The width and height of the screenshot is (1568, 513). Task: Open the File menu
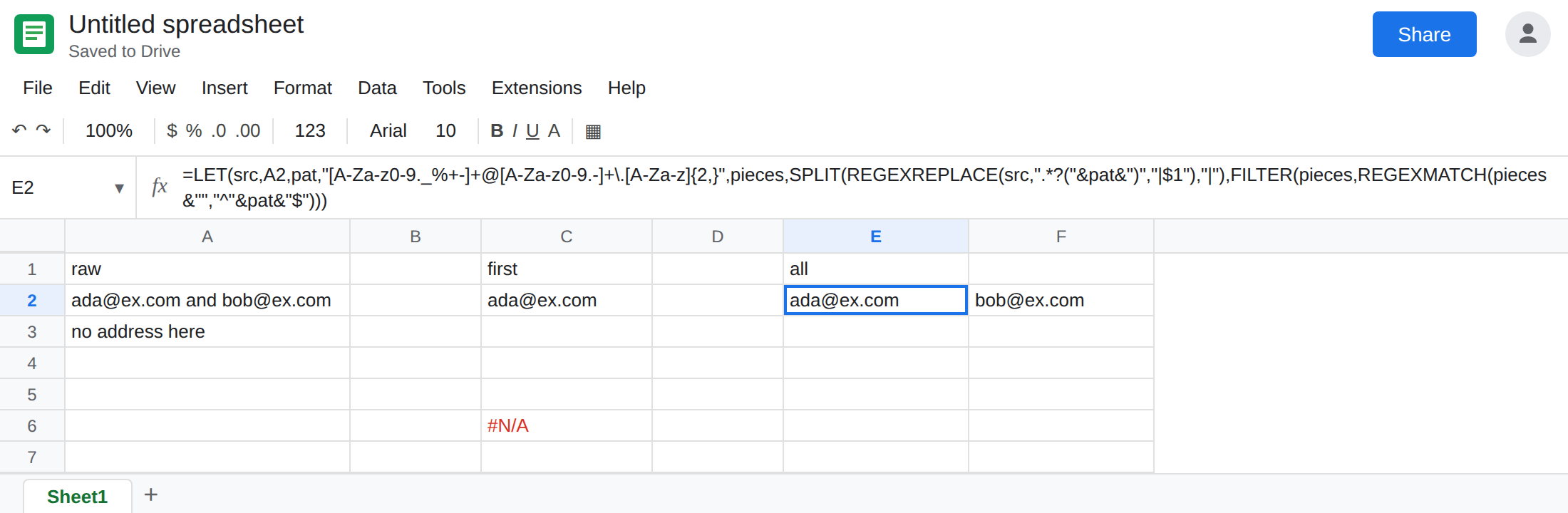pos(38,88)
